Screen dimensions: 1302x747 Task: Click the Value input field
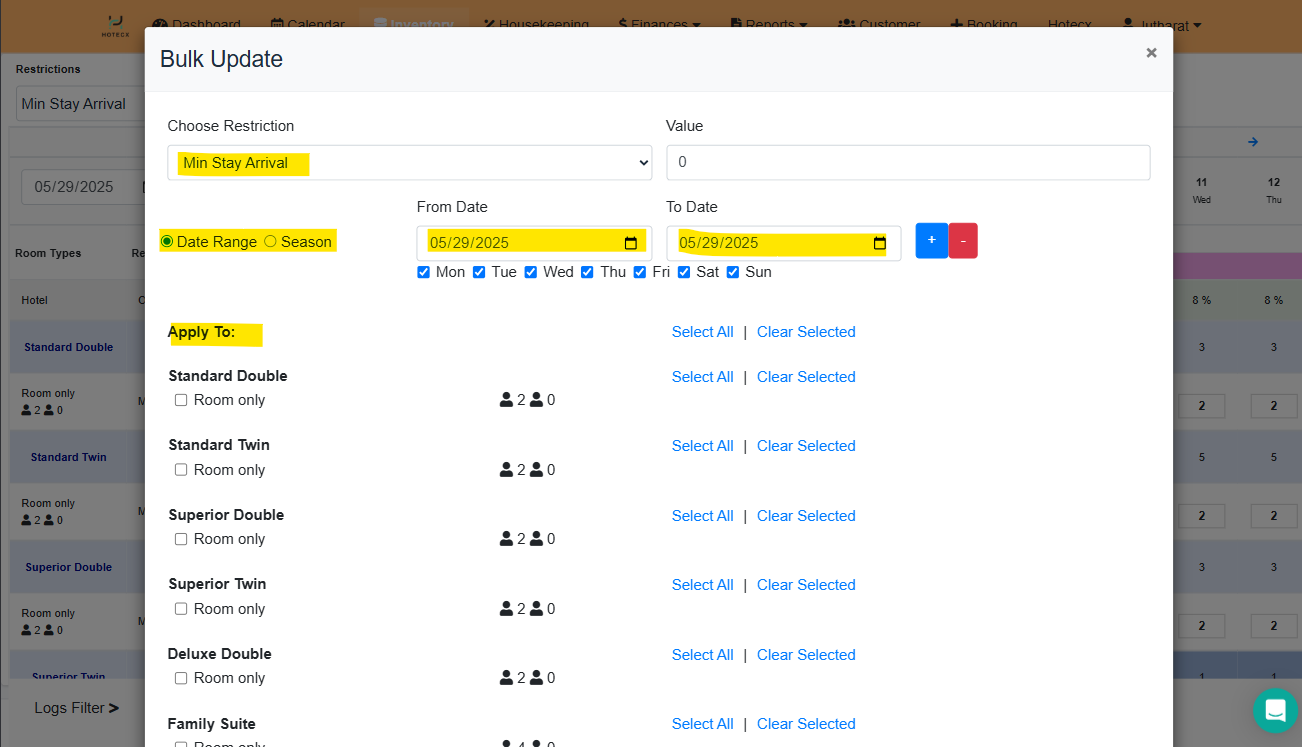[x=907, y=163]
